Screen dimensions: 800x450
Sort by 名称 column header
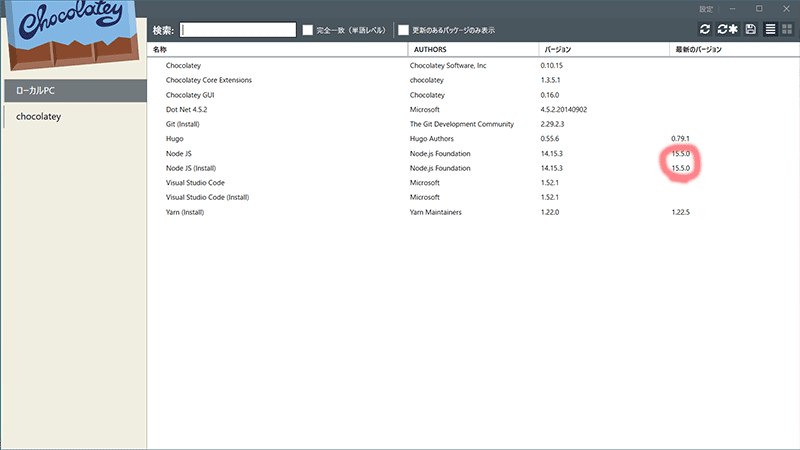coord(278,49)
